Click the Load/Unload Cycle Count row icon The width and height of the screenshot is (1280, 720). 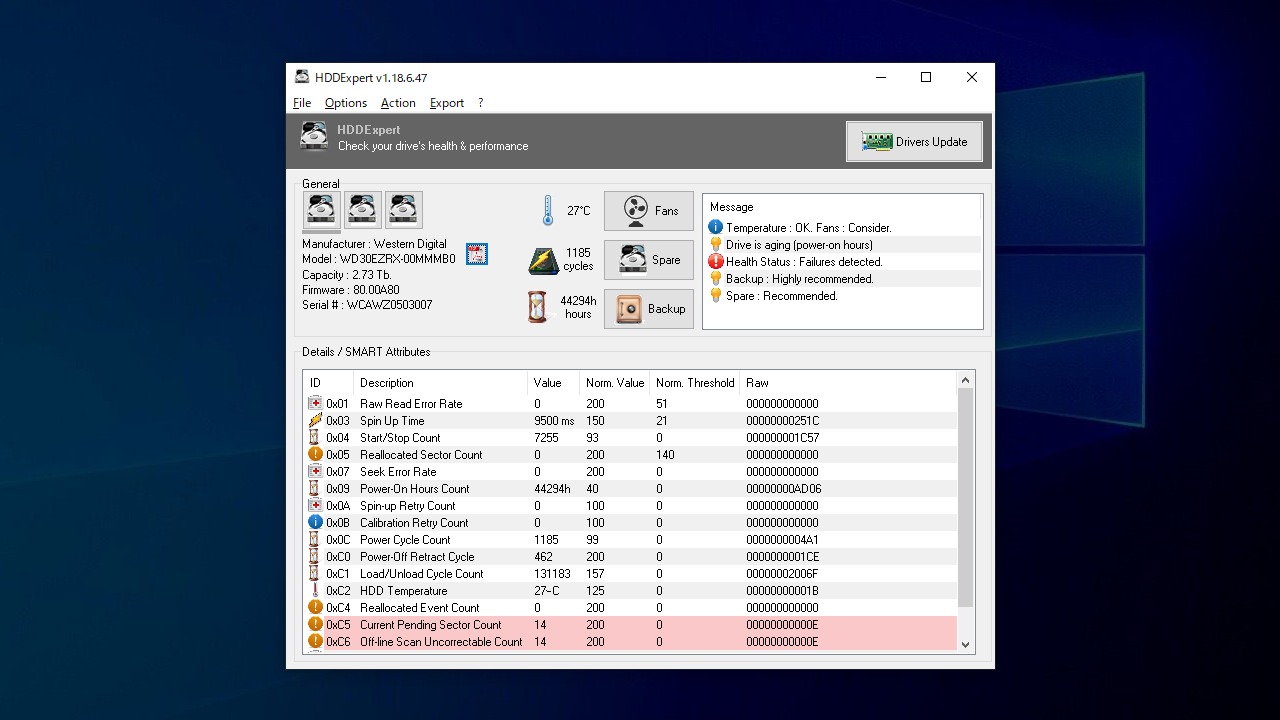[x=315, y=573]
